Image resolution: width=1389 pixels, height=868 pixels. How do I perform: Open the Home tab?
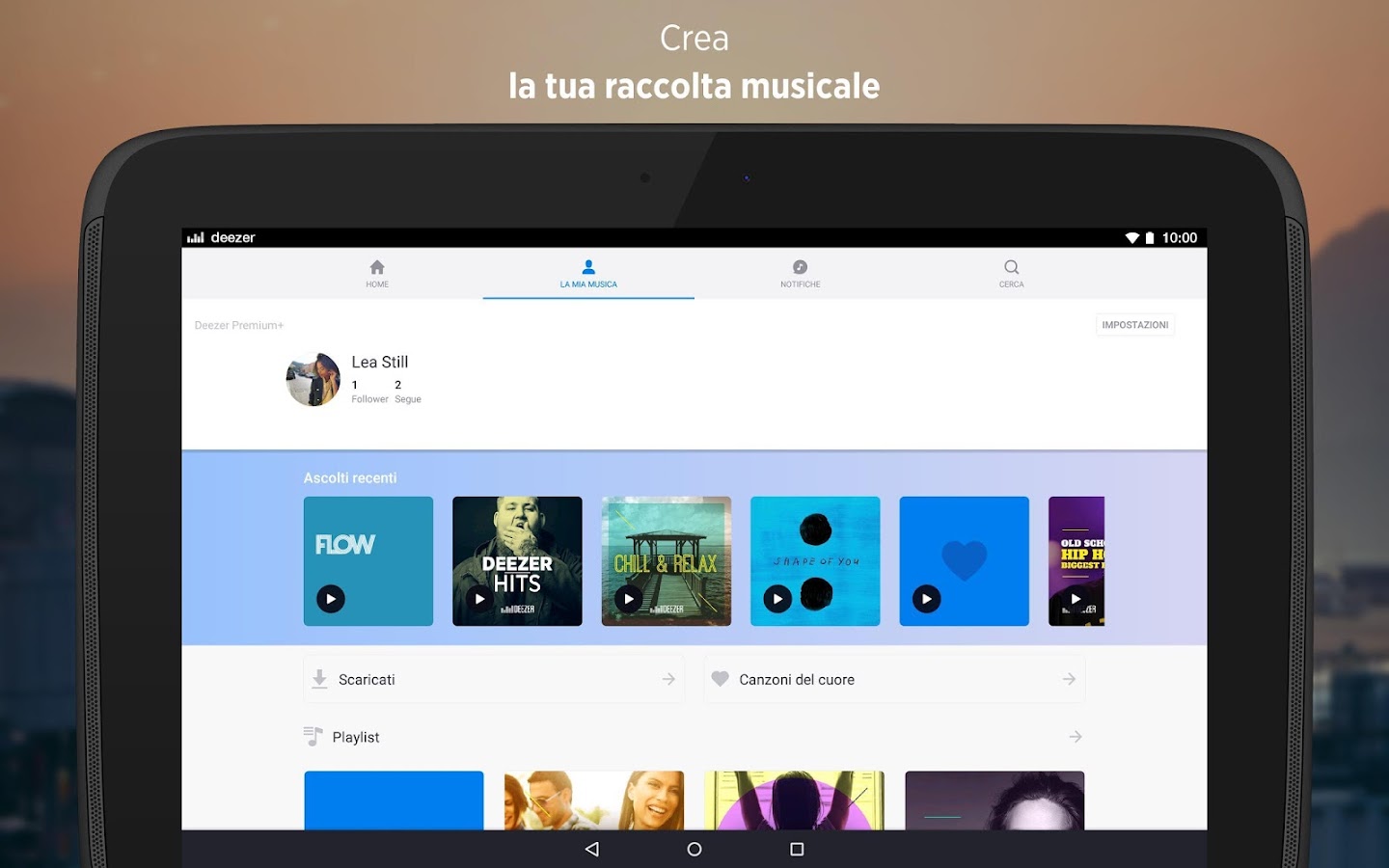pos(377,274)
